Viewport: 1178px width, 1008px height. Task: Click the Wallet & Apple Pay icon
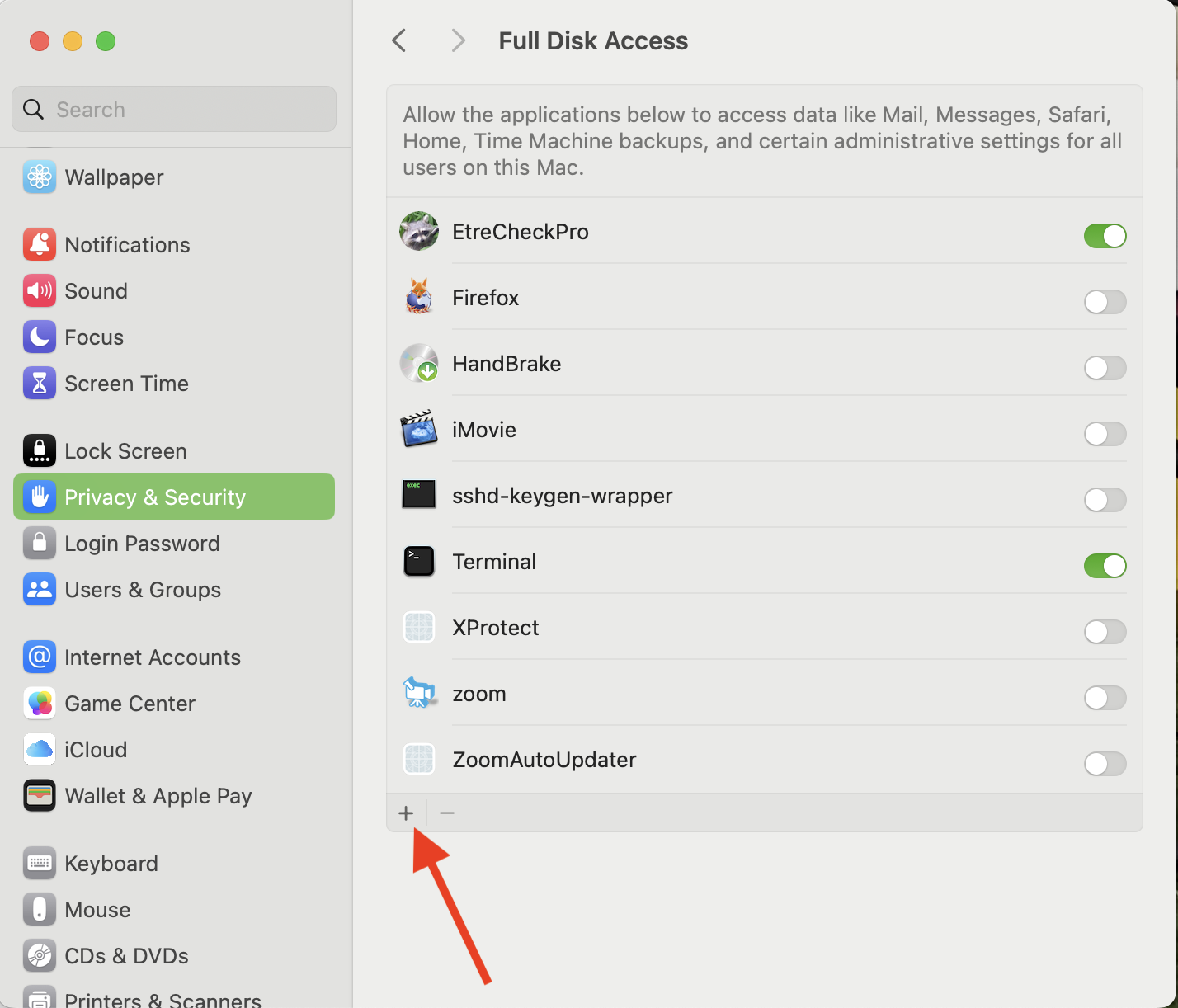[x=40, y=796]
